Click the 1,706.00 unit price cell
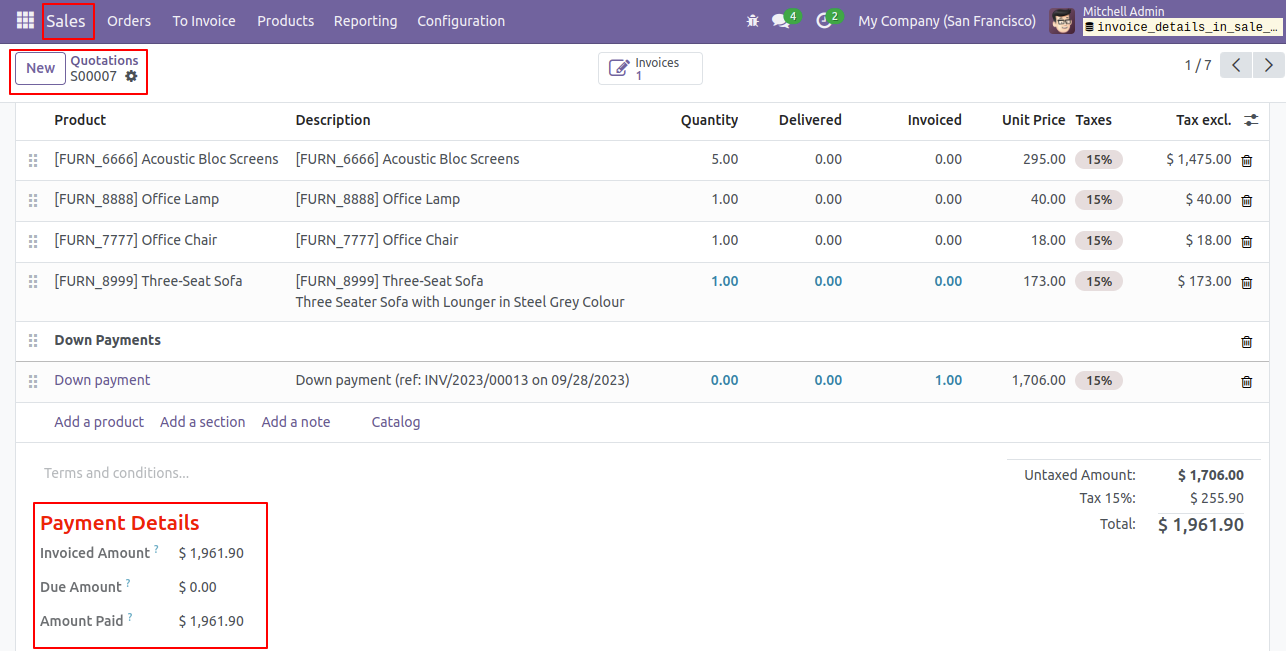 click(1039, 380)
